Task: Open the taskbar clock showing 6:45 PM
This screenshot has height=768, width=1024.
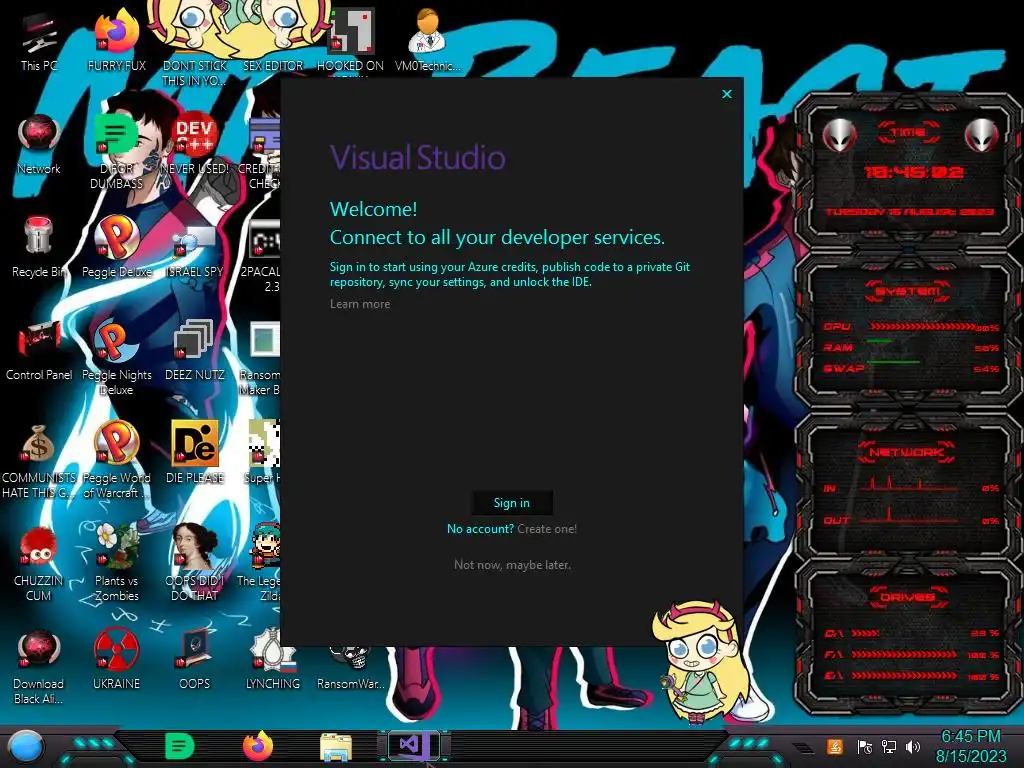Action: click(971, 746)
